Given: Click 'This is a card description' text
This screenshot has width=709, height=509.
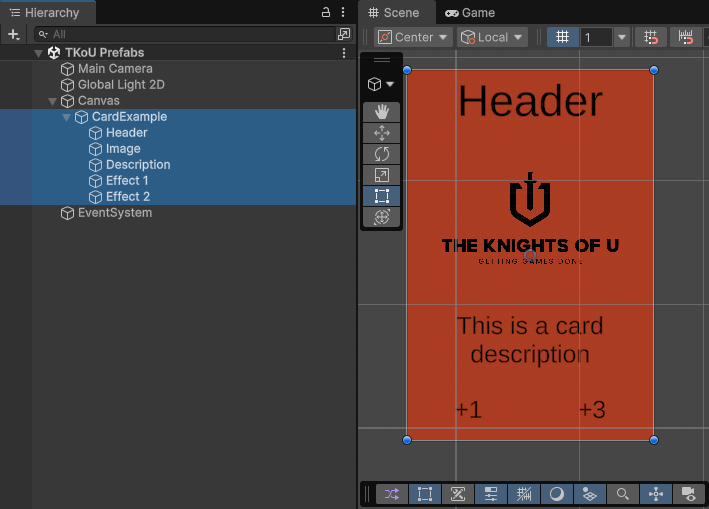Looking at the screenshot, I should [x=530, y=340].
